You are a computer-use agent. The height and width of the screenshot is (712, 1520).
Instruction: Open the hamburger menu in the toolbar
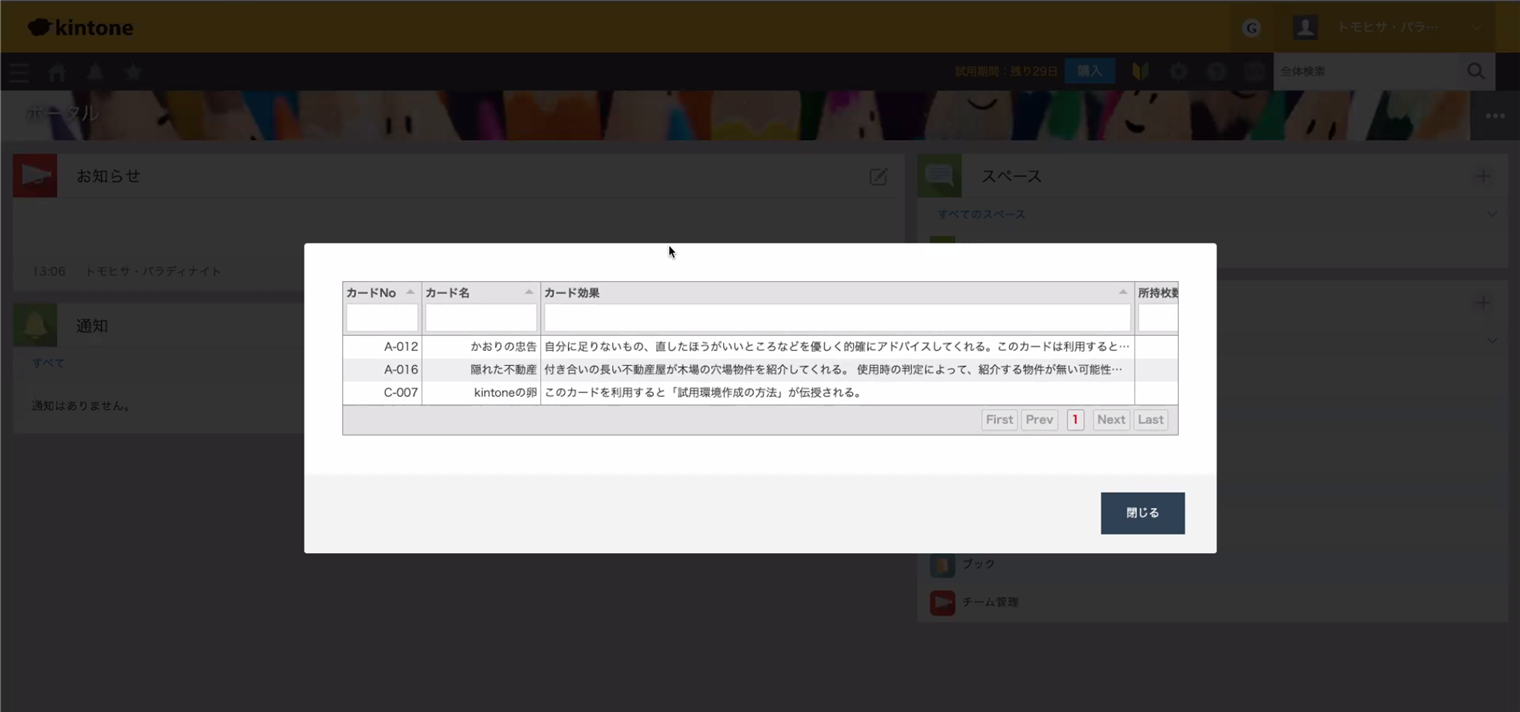coord(19,72)
